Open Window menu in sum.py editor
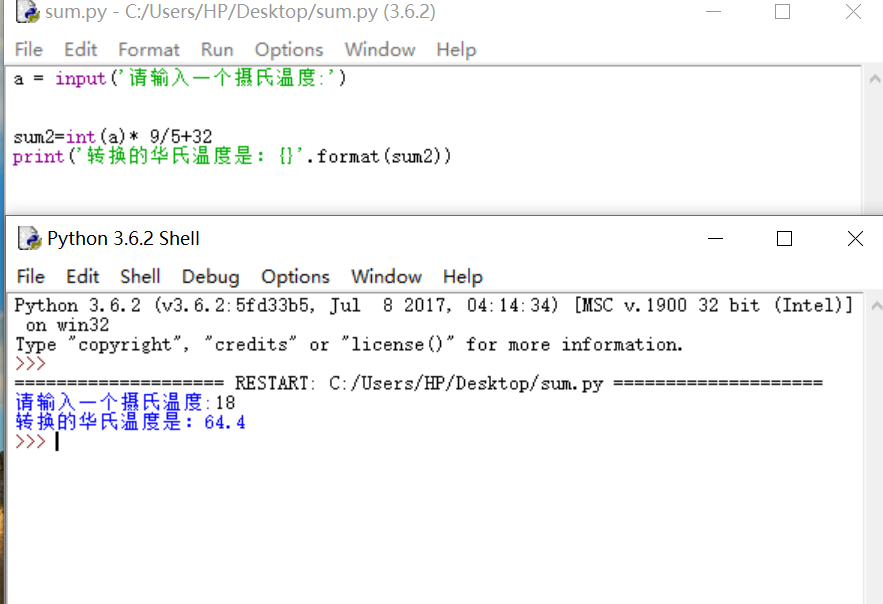The image size is (883, 604). click(x=380, y=50)
